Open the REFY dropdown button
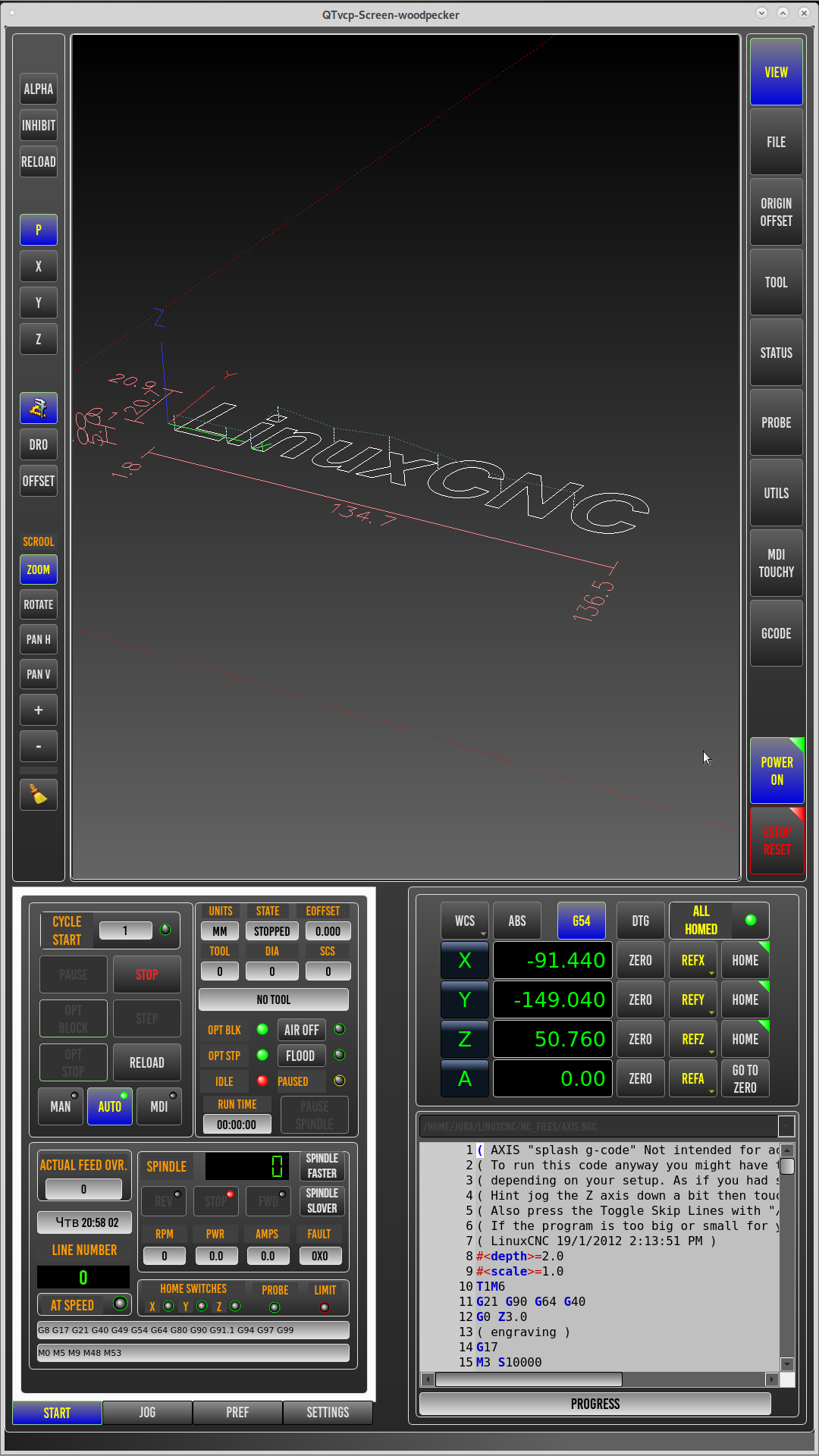The width and height of the screenshot is (819, 1456). point(693,999)
